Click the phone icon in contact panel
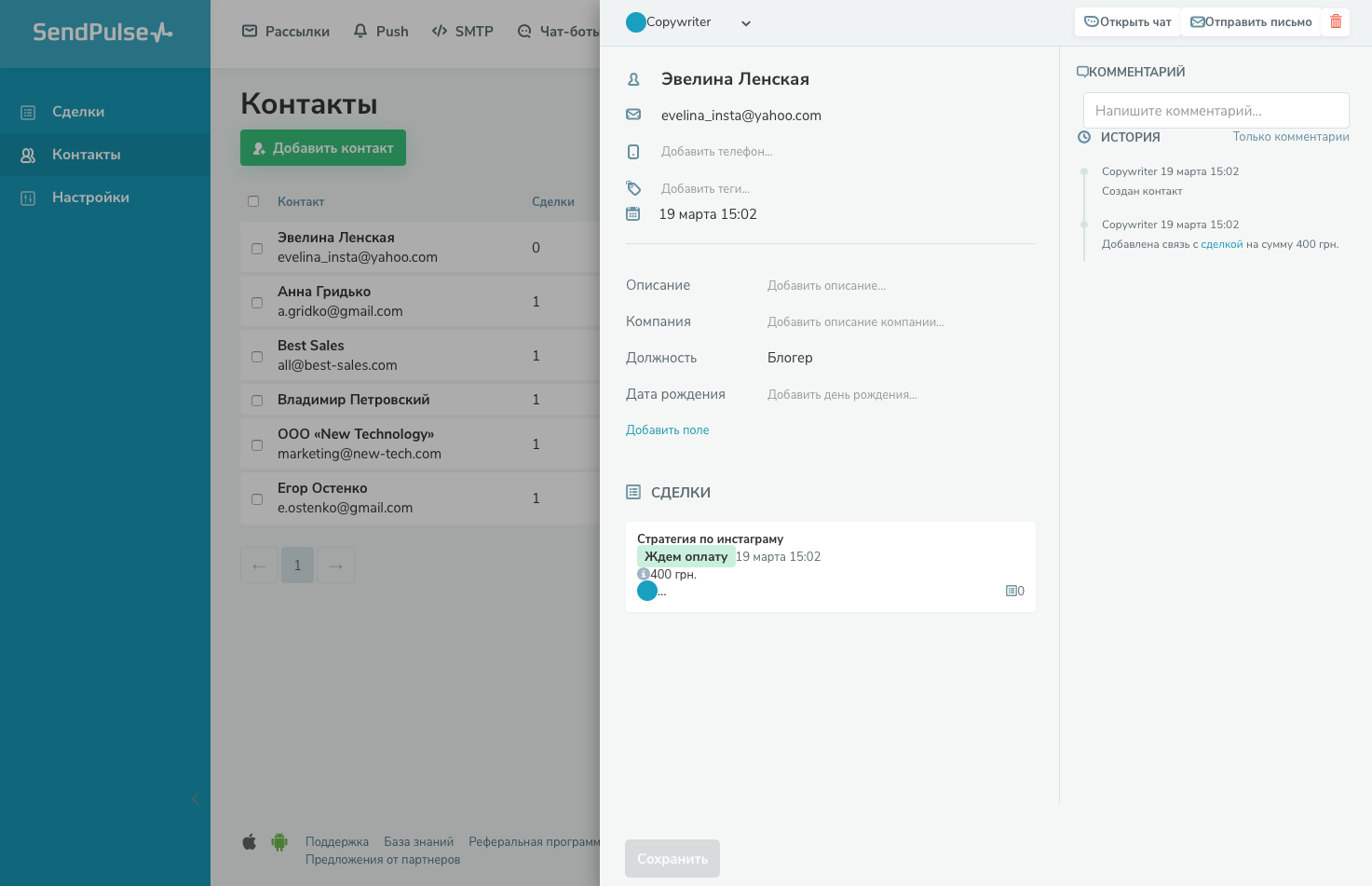 tap(633, 152)
